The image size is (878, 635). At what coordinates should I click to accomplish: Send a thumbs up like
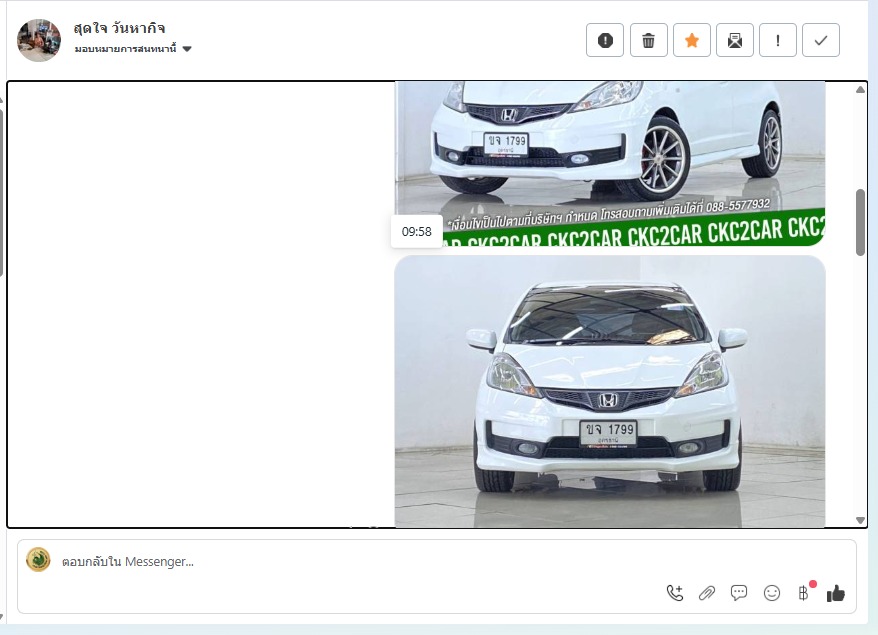click(x=836, y=593)
